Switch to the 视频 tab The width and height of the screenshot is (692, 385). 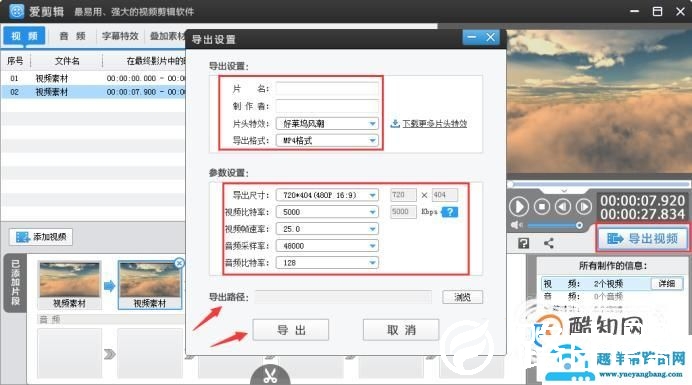[x=24, y=36]
